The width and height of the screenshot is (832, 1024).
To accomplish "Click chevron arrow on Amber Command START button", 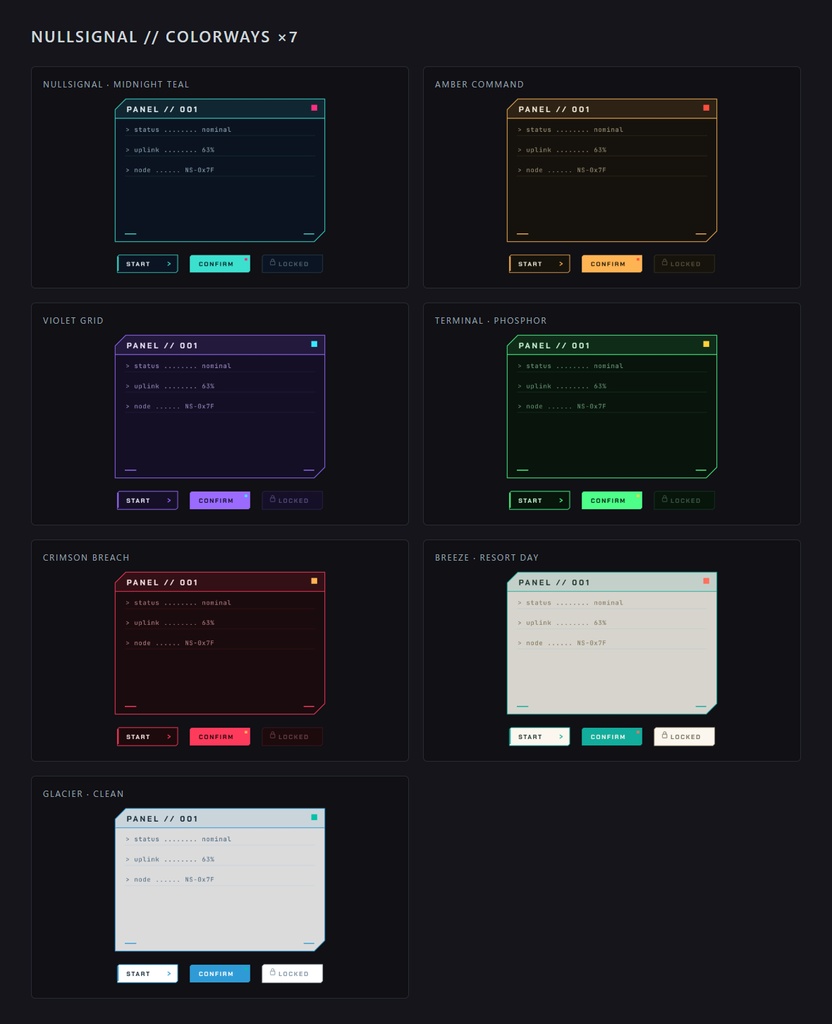I will 560,264.
